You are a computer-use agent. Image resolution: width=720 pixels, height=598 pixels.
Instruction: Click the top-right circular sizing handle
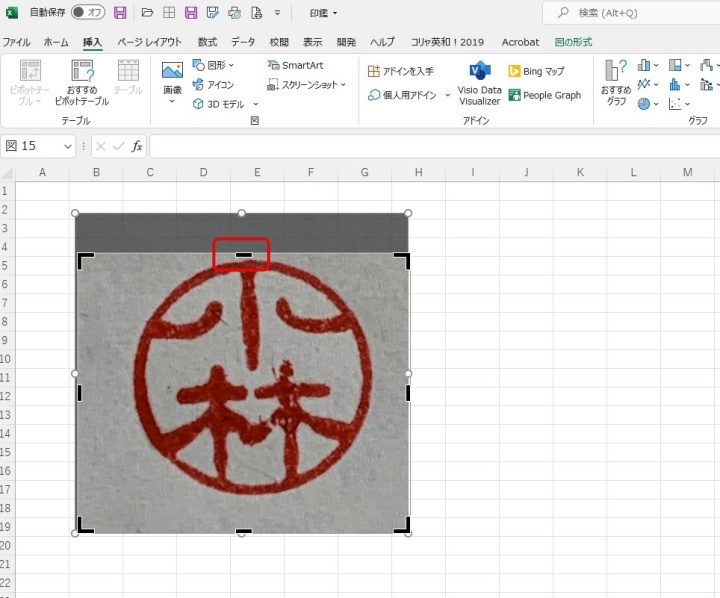click(x=408, y=213)
